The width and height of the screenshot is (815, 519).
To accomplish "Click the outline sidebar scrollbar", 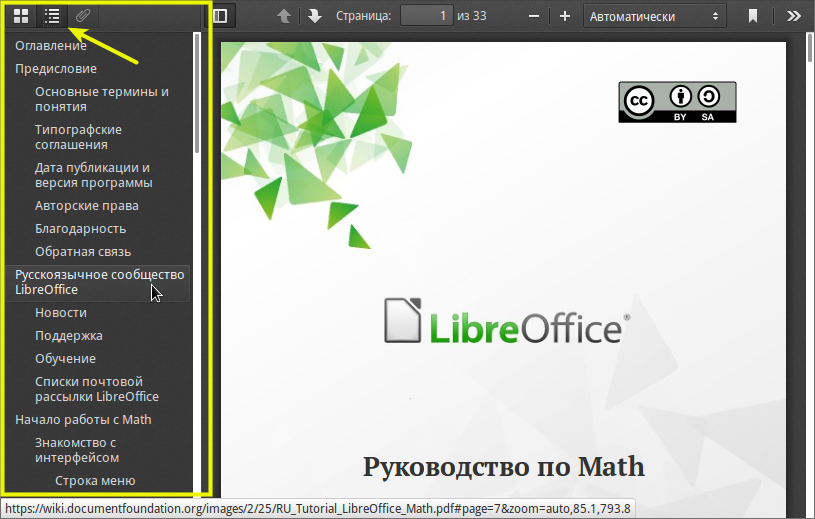I will (x=197, y=92).
